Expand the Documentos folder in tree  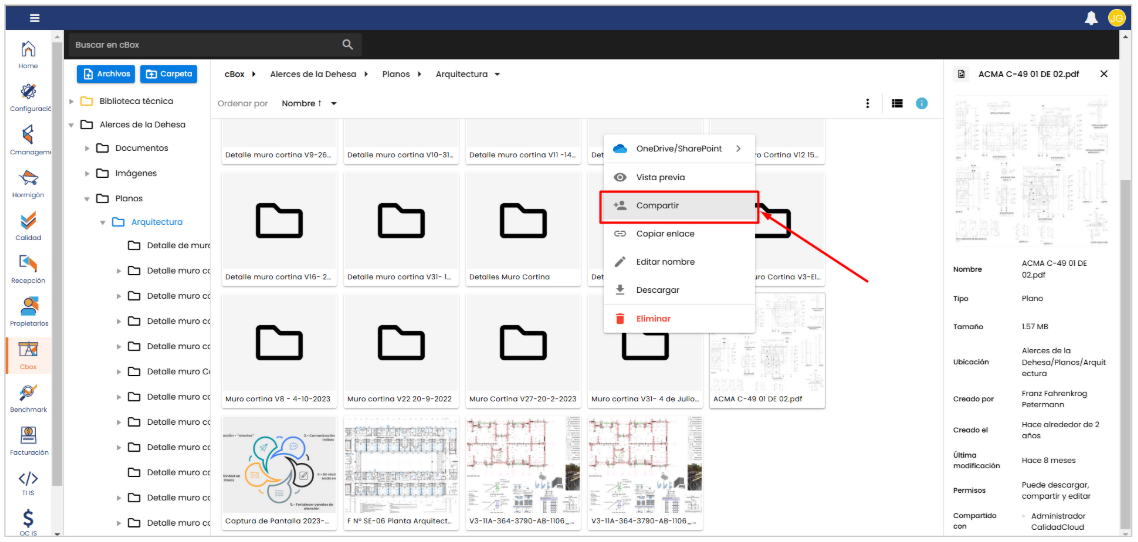[87, 148]
